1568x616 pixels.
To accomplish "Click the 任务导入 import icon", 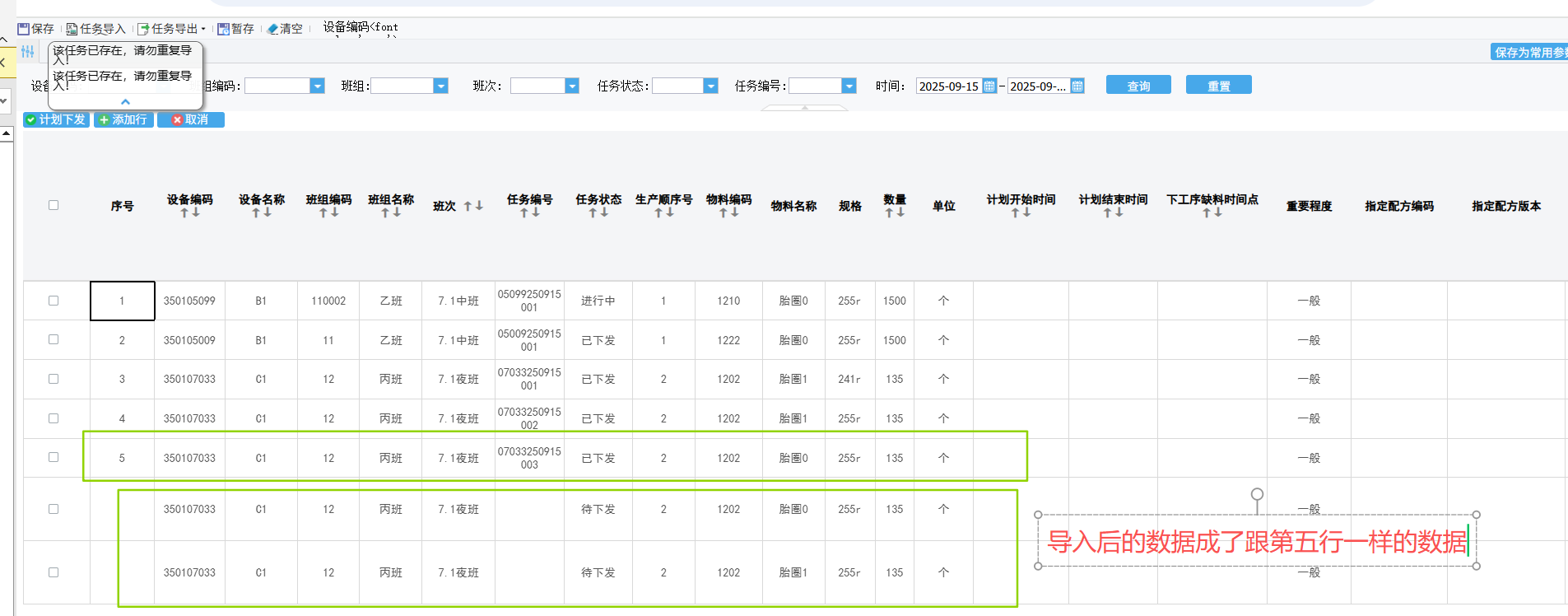I will 72,29.
